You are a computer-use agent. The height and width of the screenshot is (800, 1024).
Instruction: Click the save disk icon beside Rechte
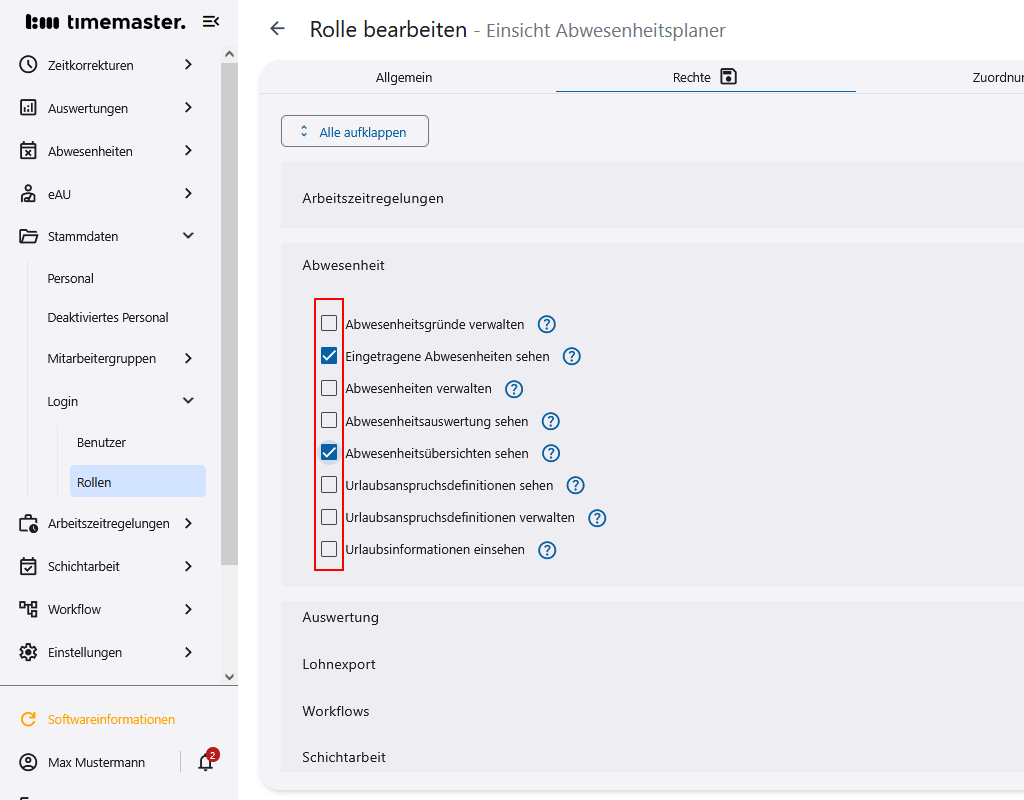click(728, 77)
